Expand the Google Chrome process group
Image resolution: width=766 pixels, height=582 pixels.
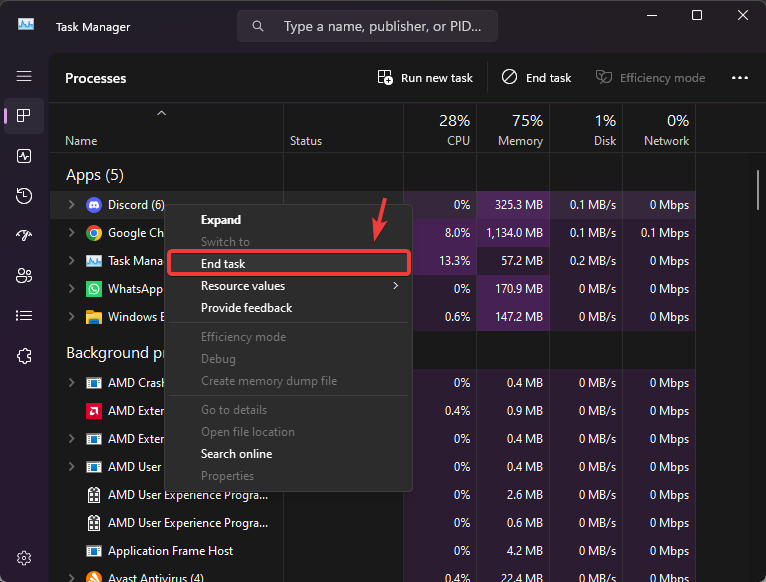[x=71, y=233]
